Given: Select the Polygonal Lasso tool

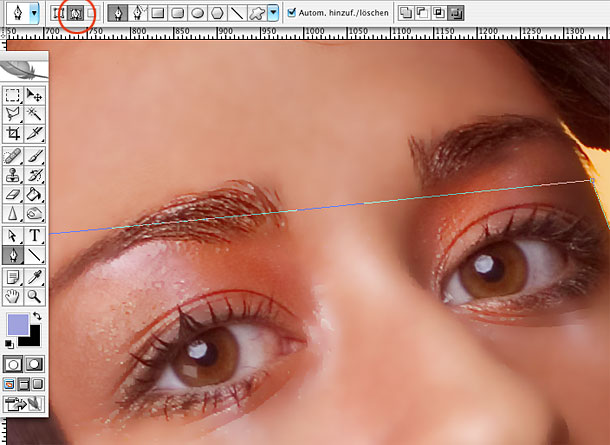Looking at the screenshot, I should (13, 115).
